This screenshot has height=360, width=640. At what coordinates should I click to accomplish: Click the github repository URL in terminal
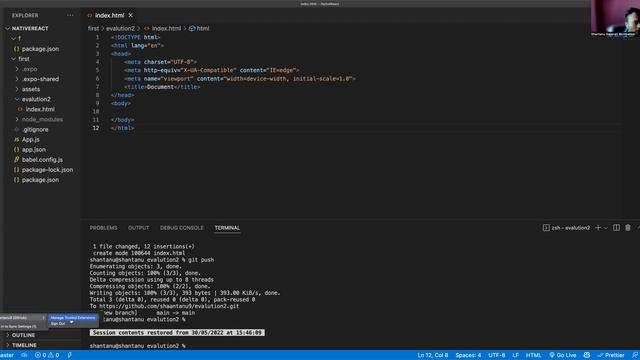[169, 306]
